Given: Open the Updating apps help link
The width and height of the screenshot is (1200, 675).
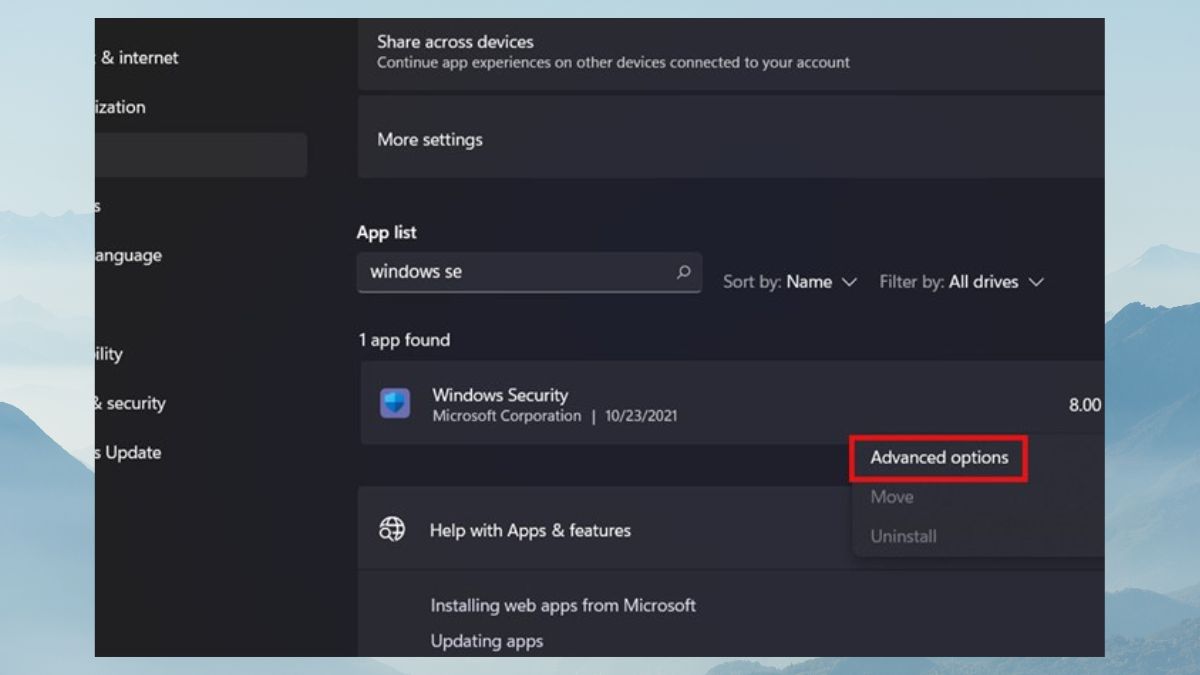Looking at the screenshot, I should [486, 641].
